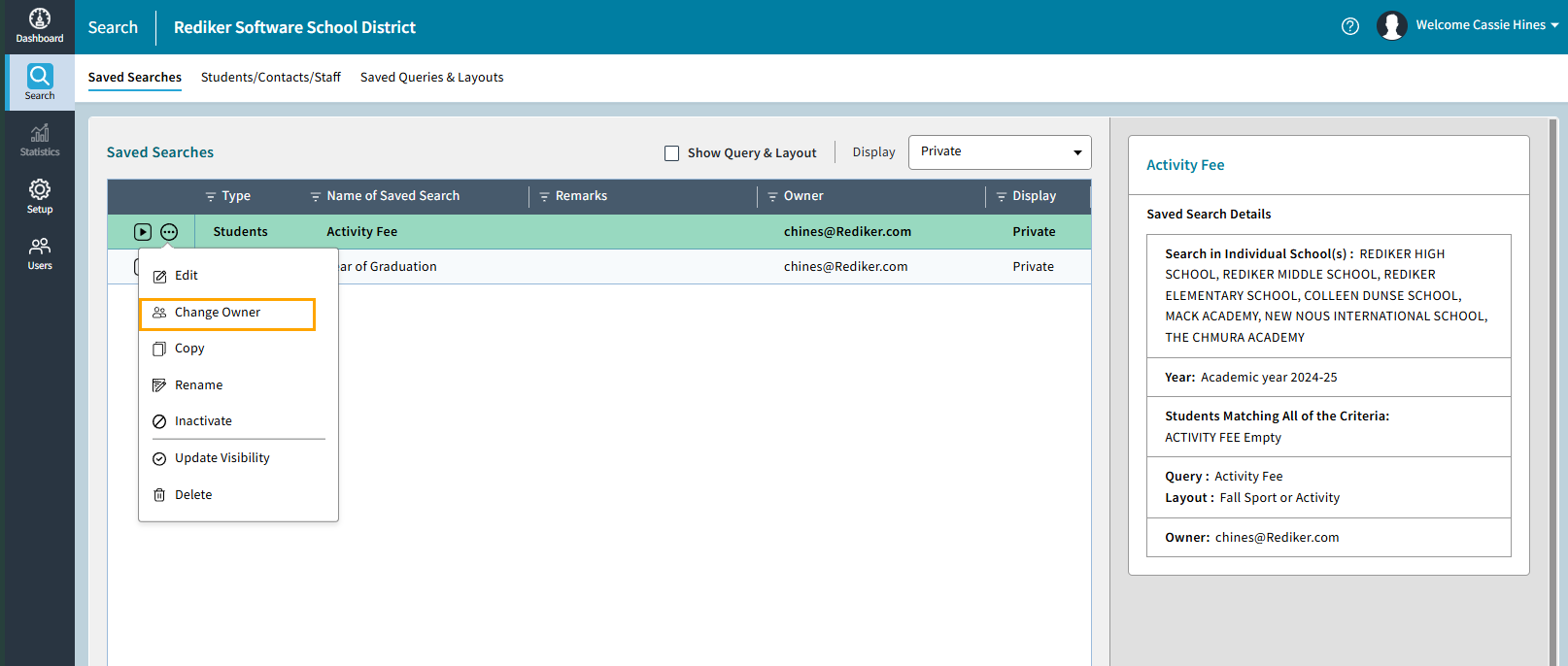
Task: Sort by the Owner column header
Action: 803,196
